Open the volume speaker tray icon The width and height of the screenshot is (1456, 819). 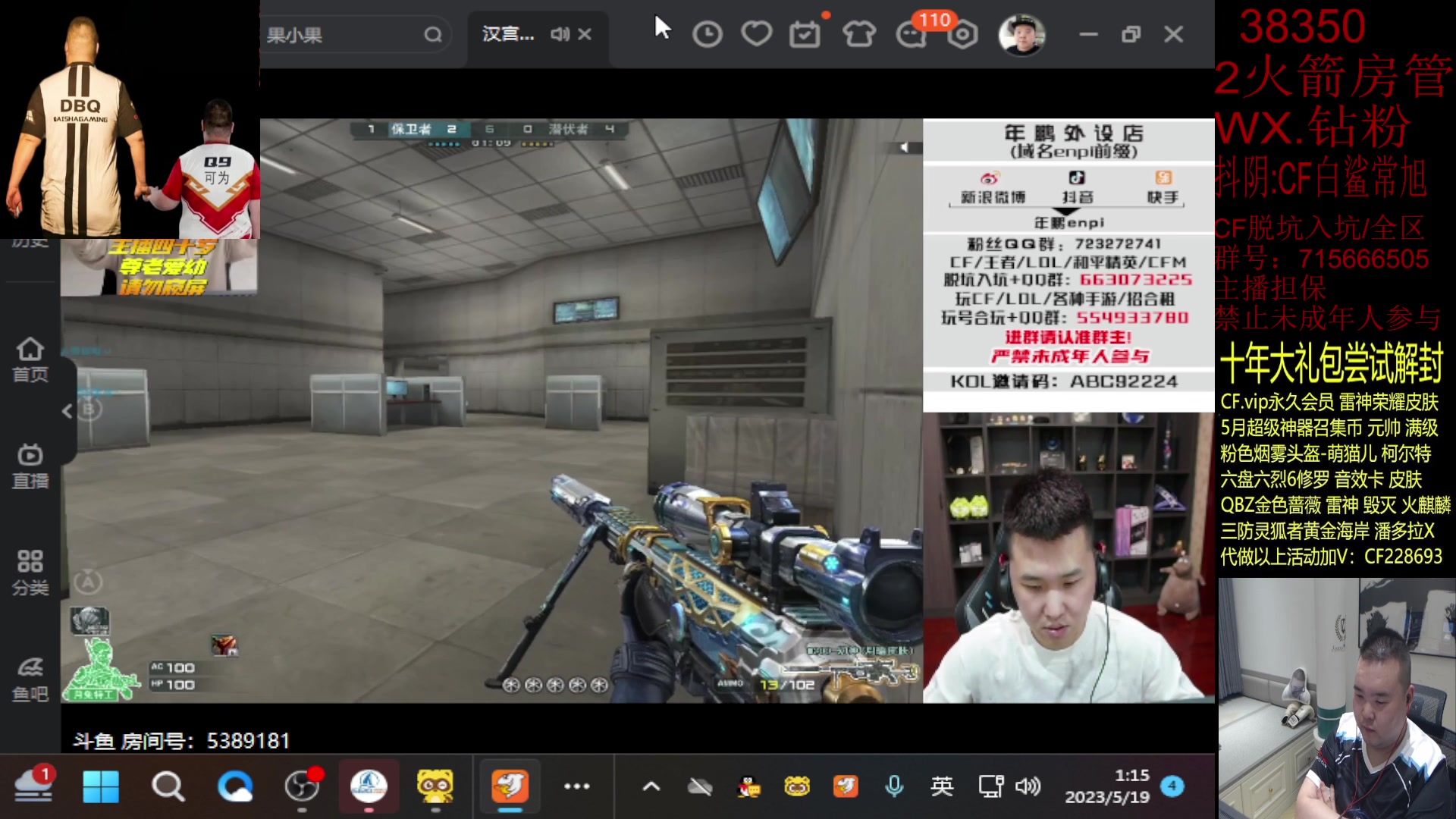point(1028,786)
